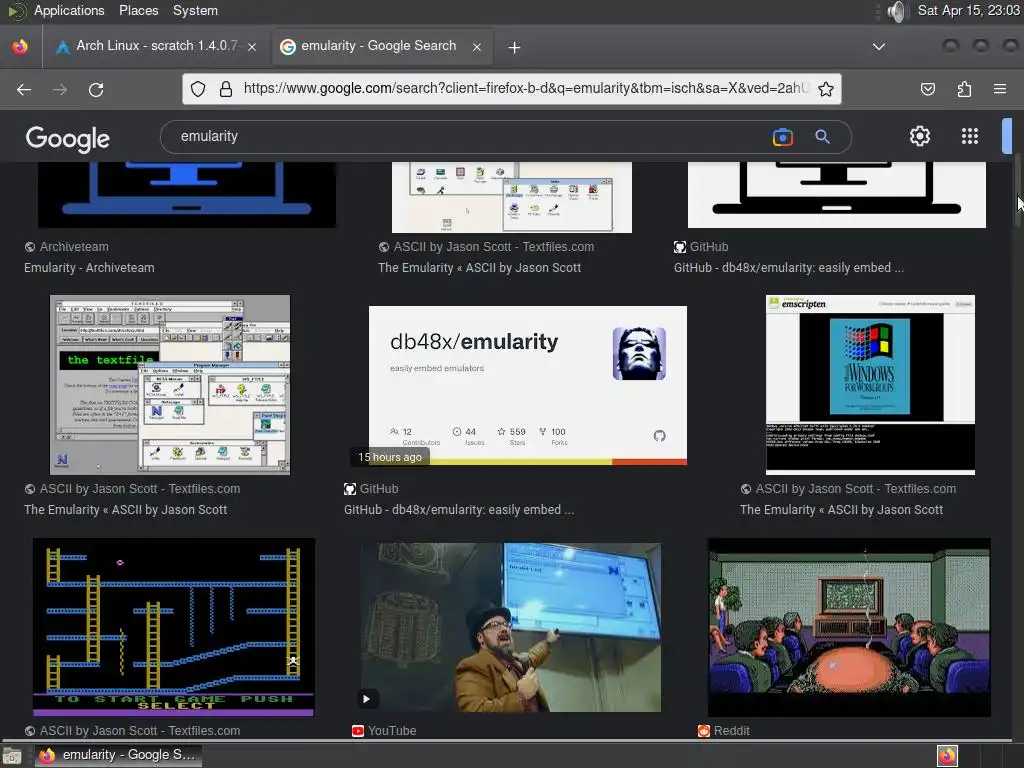This screenshot has height=768, width=1024.
Task: Open the textfiles Windows 3.1 screenshot thumbnail
Action: [x=170, y=385]
